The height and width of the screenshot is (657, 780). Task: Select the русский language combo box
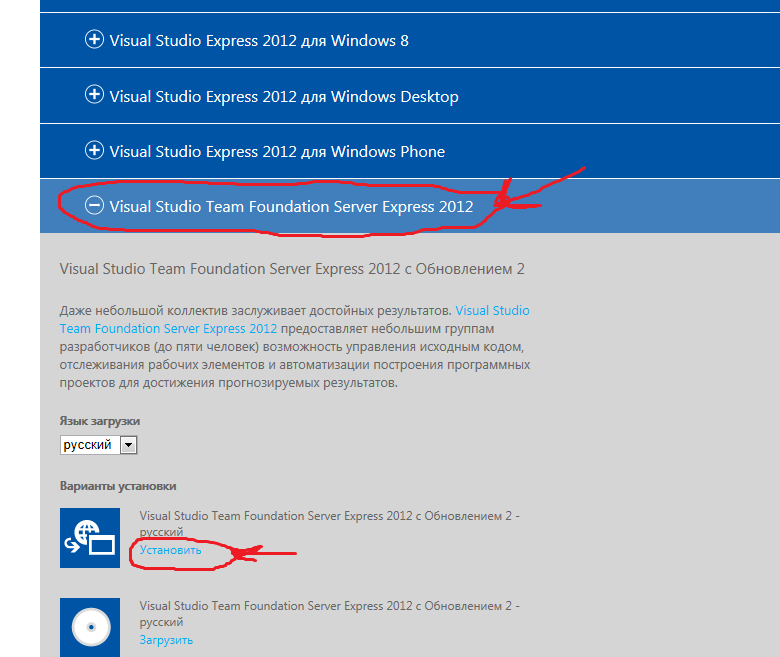point(98,445)
